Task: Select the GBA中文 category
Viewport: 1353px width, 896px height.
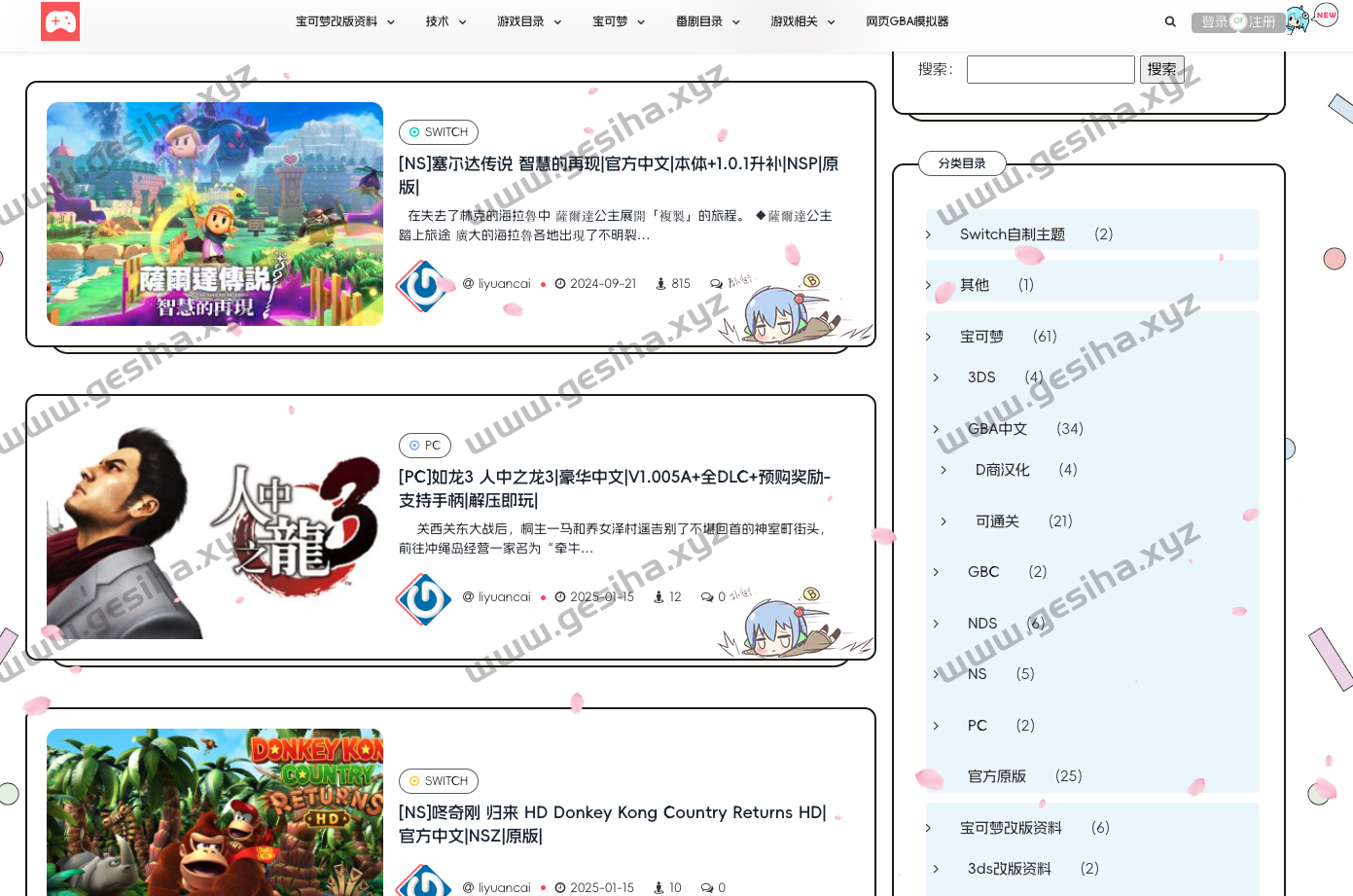Action: tap(997, 429)
